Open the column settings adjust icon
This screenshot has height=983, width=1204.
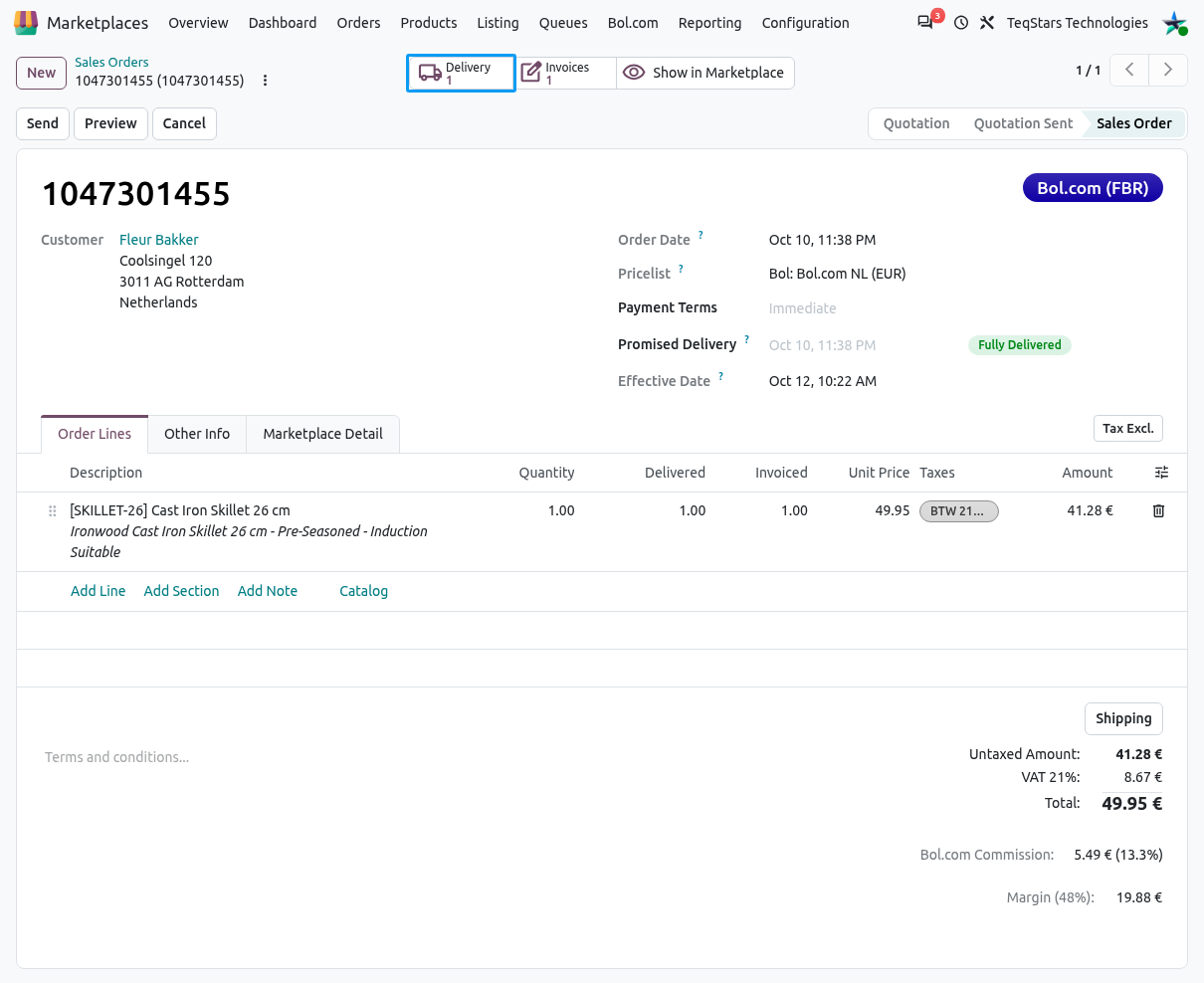(1161, 473)
